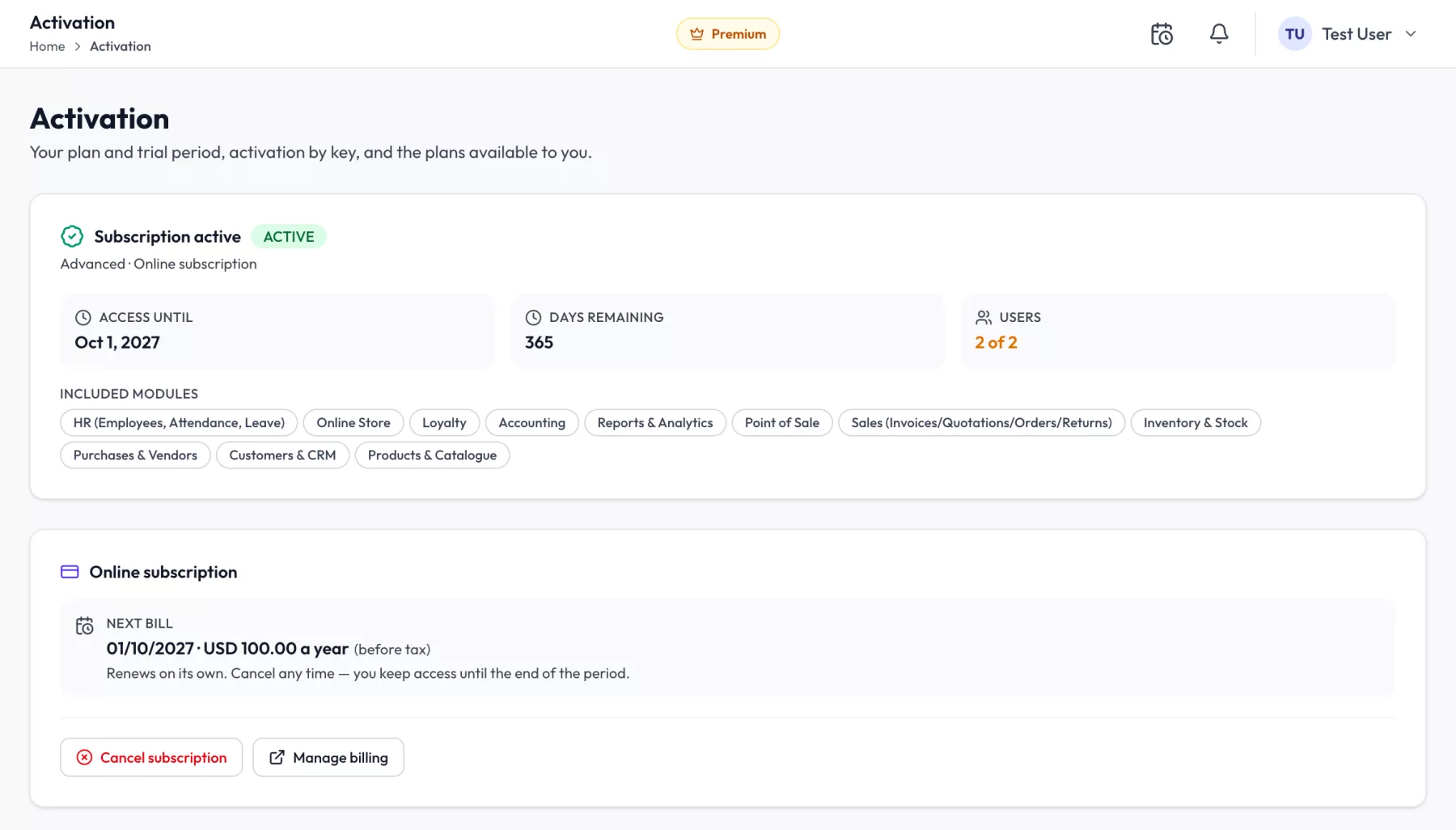
Task: Select the Sales (Invoices/Quotations/Orders/Returns) chip
Action: [981, 422]
